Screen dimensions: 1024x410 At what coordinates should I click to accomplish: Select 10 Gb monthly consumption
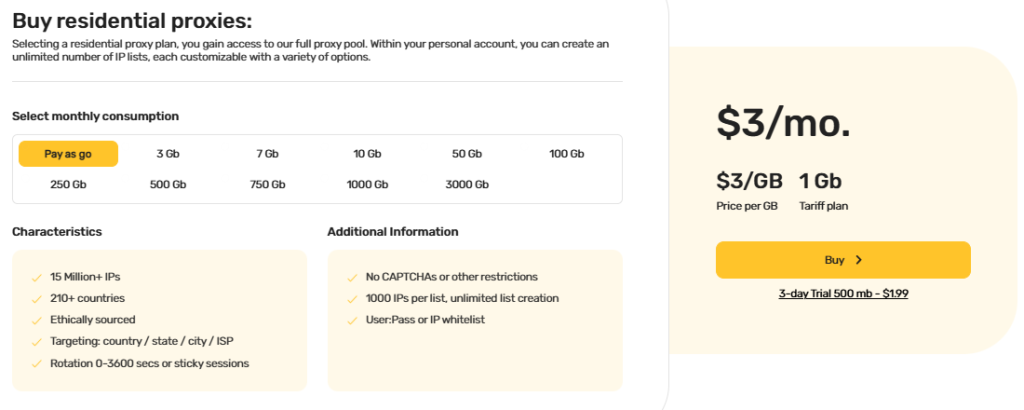[367, 154]
